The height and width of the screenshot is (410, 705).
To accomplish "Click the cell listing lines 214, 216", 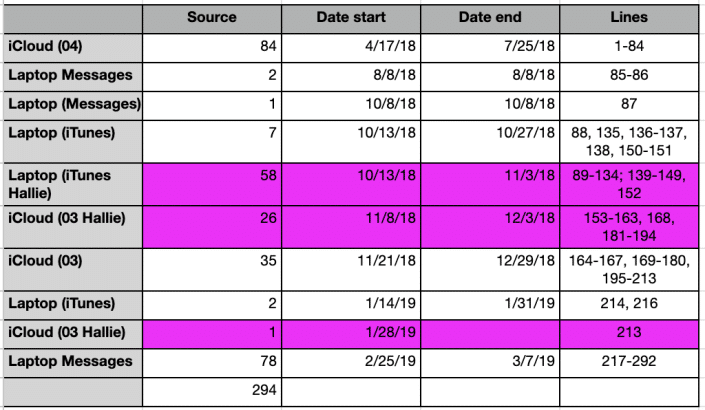I will [628, 303].
